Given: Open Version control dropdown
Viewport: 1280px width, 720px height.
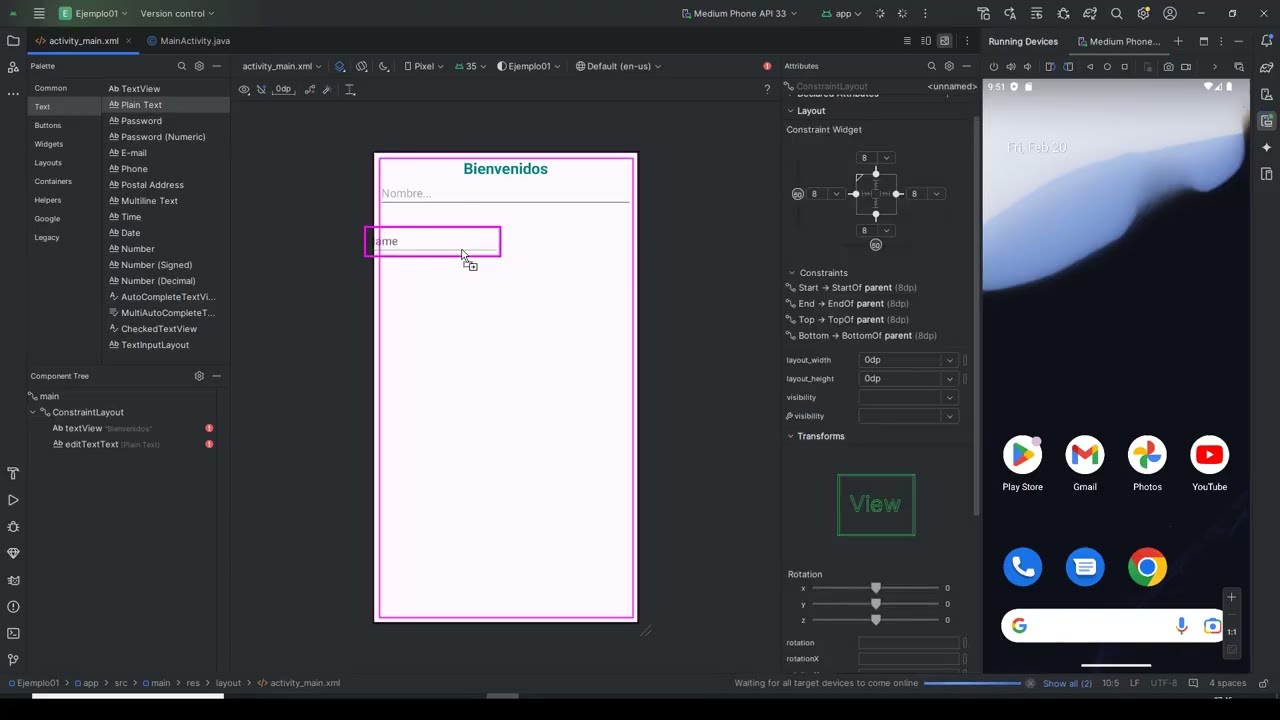Looking at the screenshot, I should click(177, 14).
